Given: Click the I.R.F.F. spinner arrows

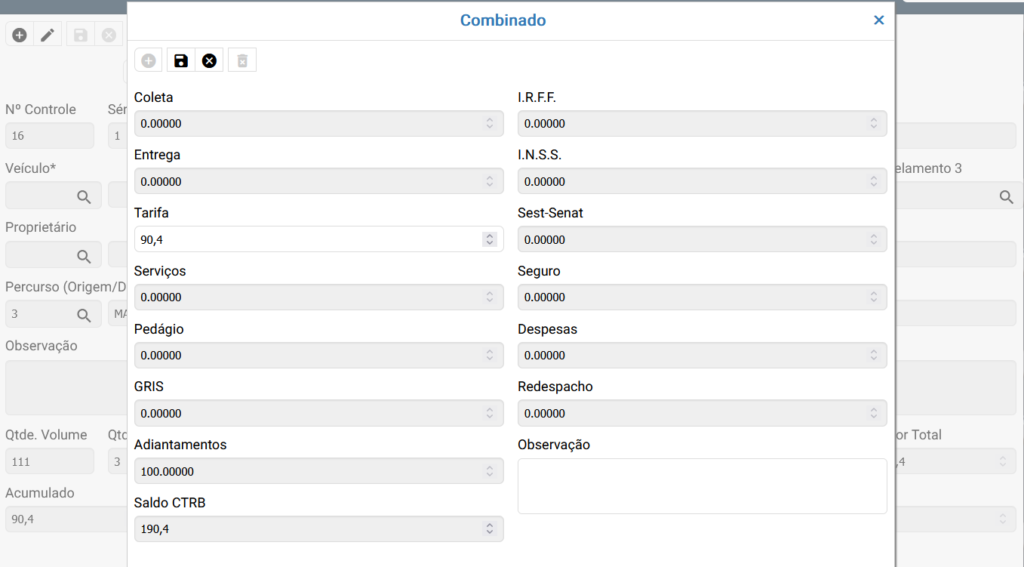Looking at the screenshot, I should coord(873,124).
